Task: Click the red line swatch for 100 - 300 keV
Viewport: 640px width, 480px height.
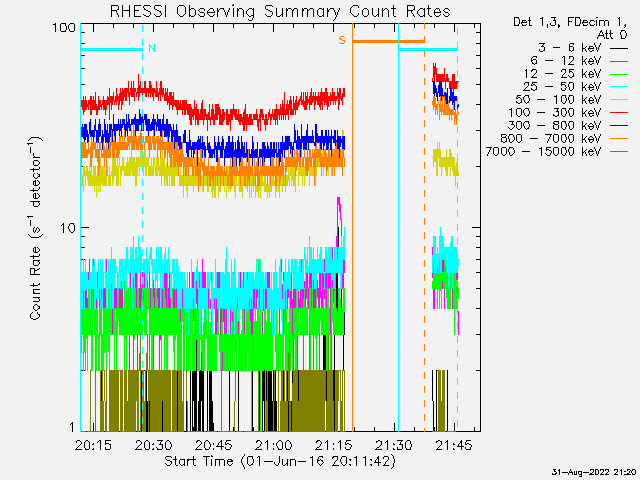Action: [619, 113]
